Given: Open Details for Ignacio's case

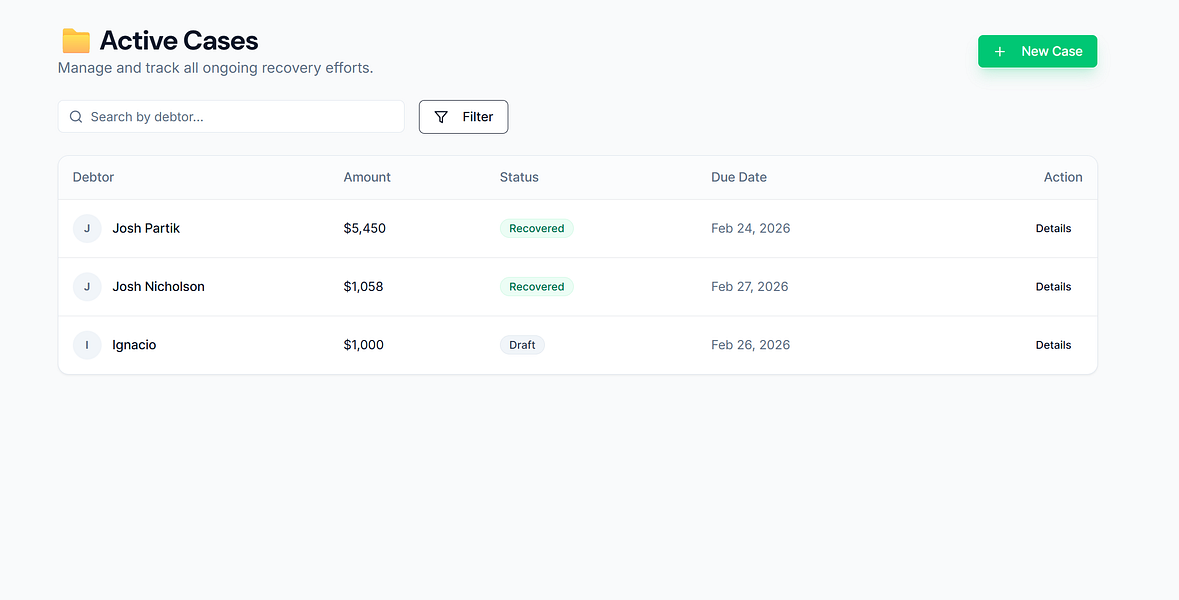Looking at the screenshot, I should (1053, 345).
